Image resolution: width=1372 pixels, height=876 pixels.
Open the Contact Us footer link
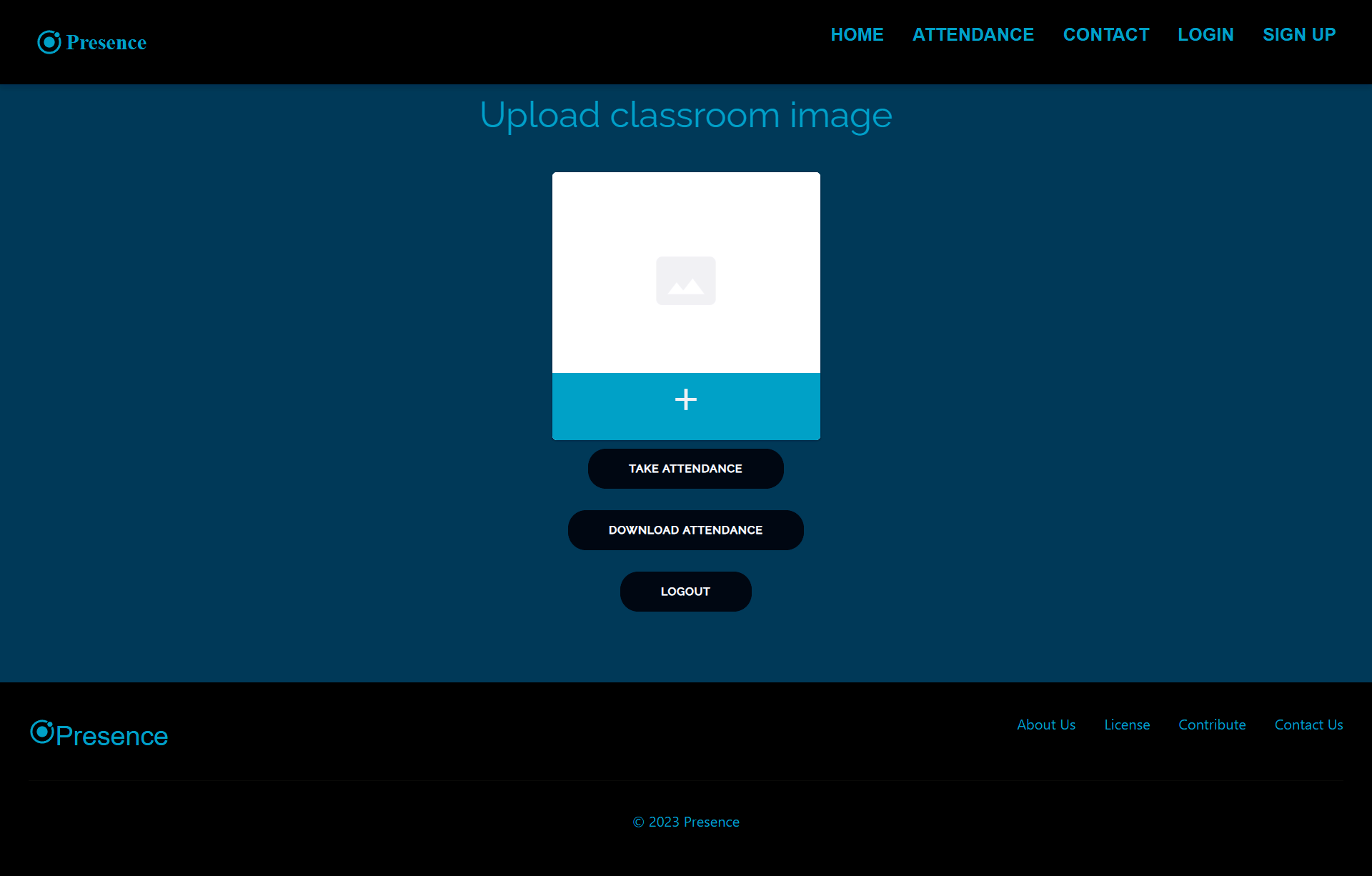click(x=1308, y=725)
